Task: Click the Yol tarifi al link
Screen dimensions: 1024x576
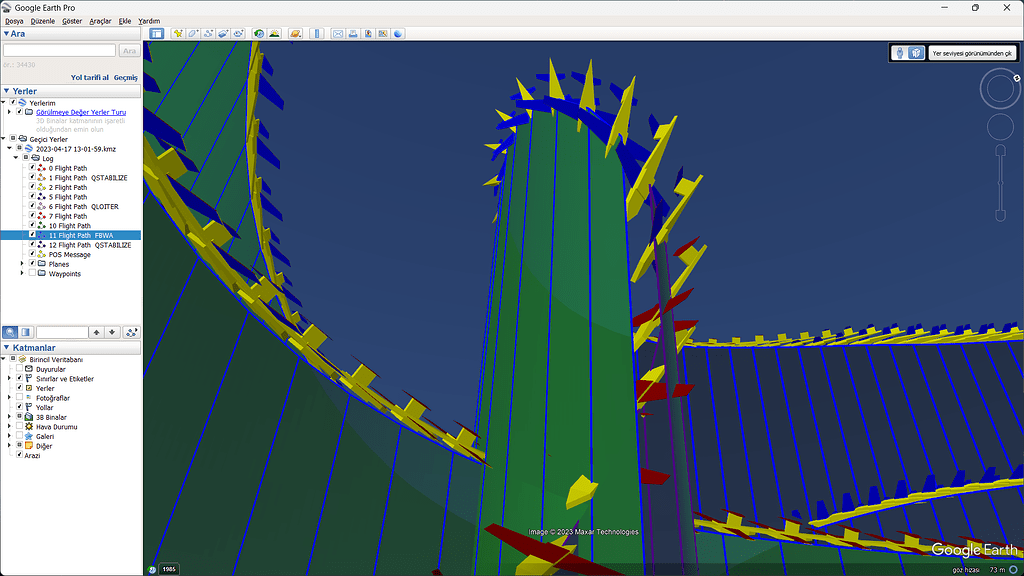Action: pos(90,77)
